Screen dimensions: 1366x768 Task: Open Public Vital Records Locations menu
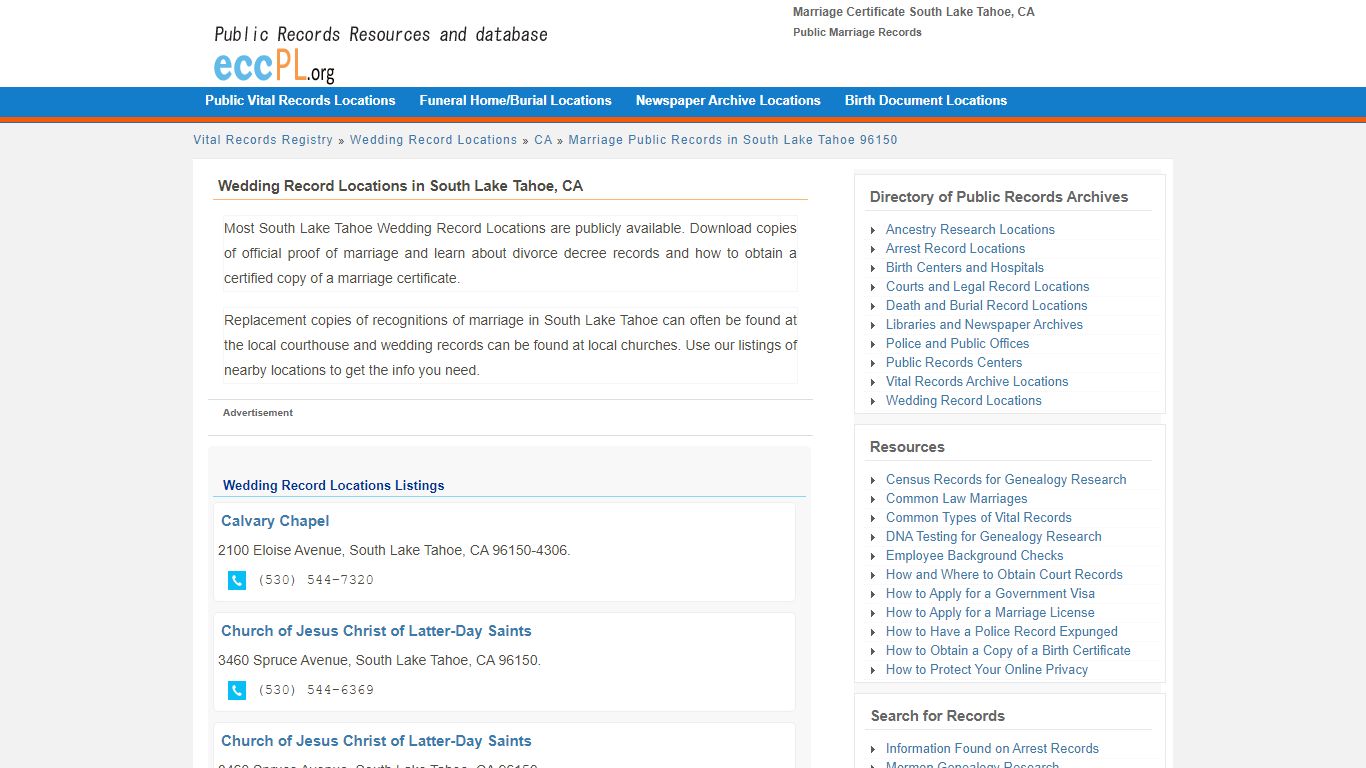coord(300,100)
